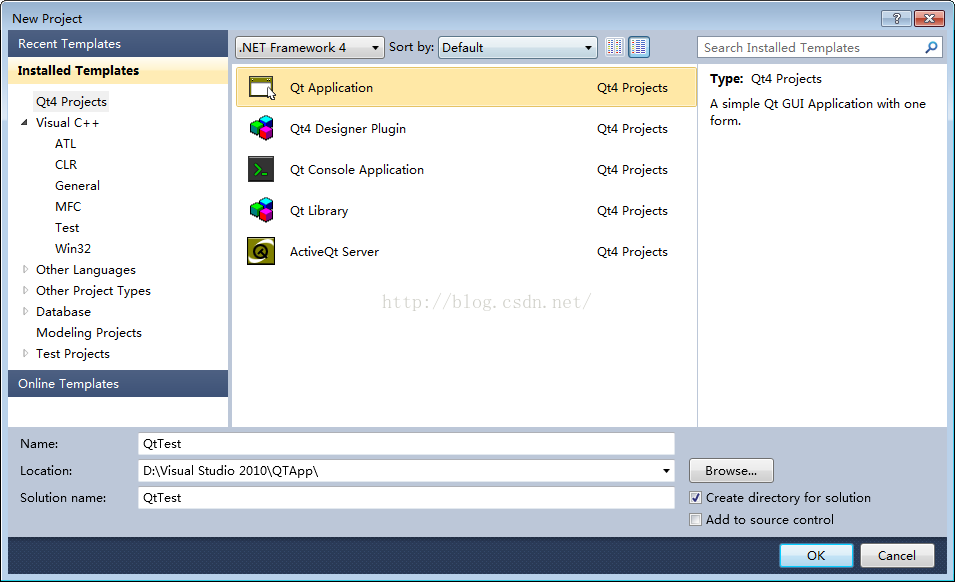
Task: Open the Recent Templates section
Action: pyautogui.click(x=118, y=44)
